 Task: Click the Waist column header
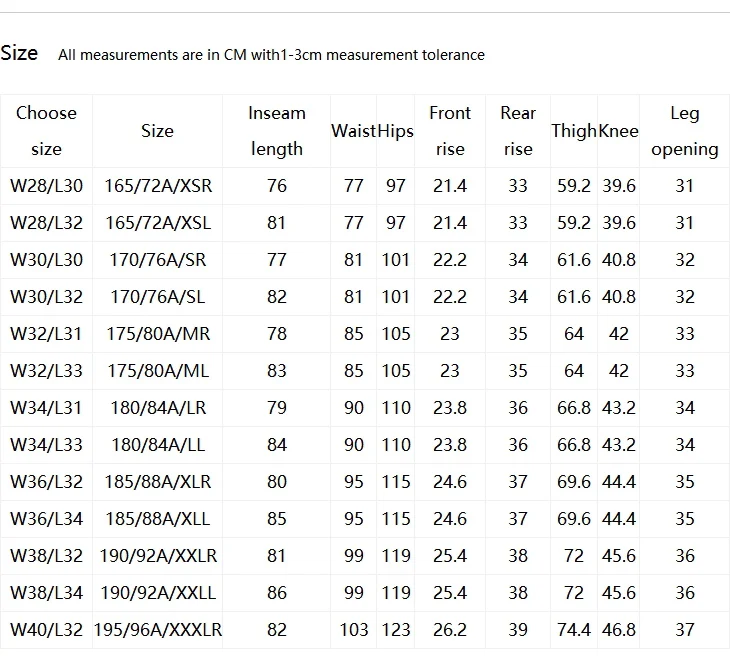(x=353, y=131)
